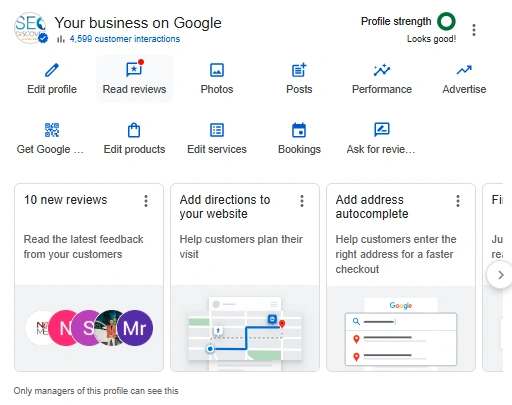Click the Profile strength label

click(x=396, y=21)
